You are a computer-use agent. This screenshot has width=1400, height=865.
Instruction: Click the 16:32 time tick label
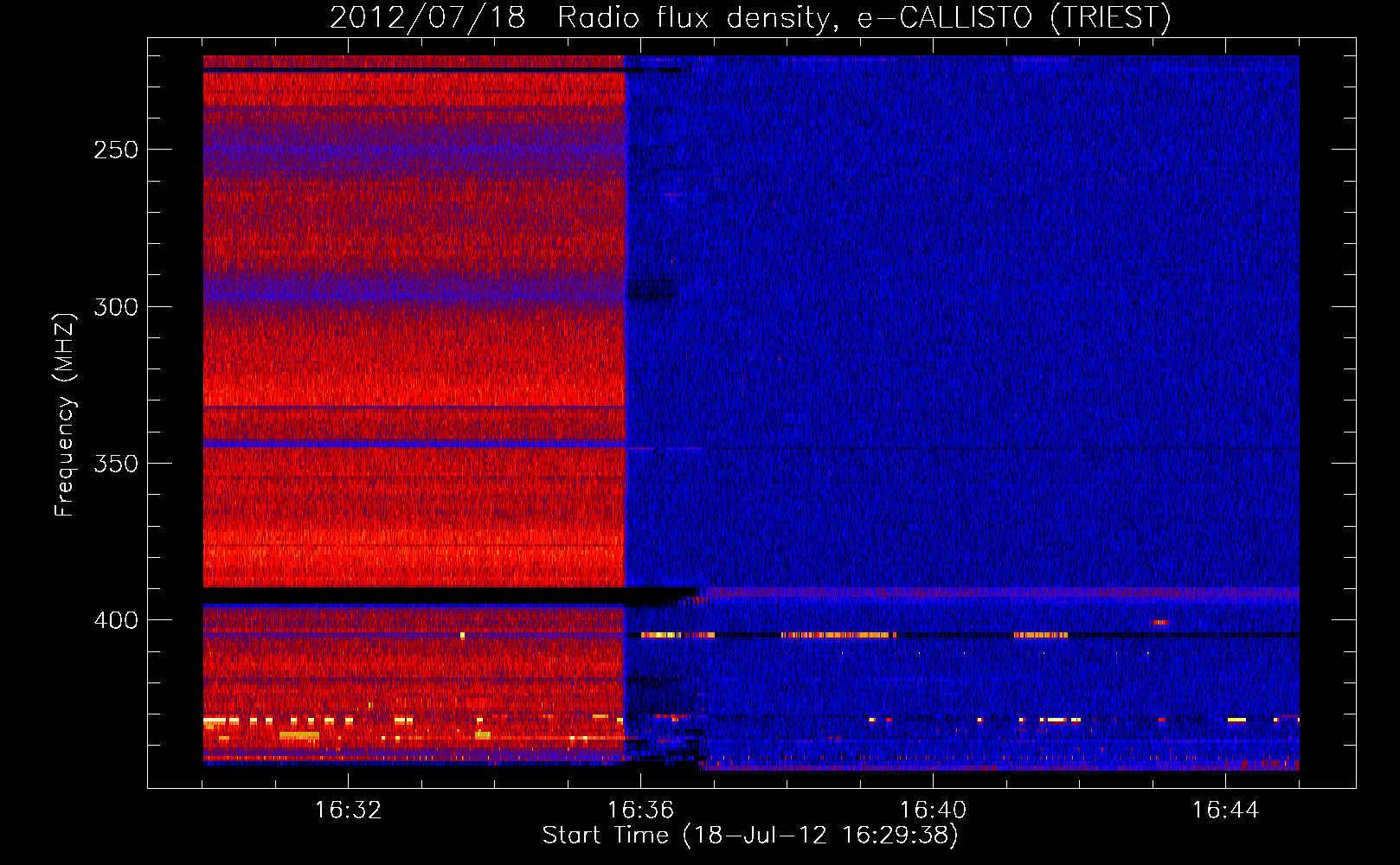(348, 810)
